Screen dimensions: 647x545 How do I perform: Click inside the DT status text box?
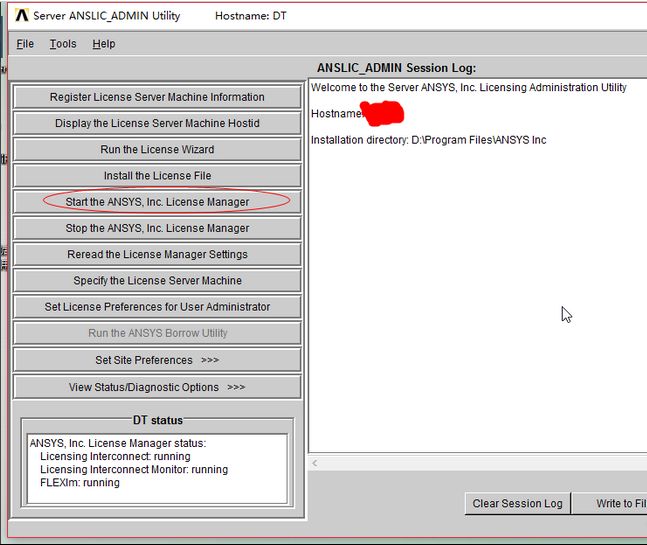[x=157, y=468]
